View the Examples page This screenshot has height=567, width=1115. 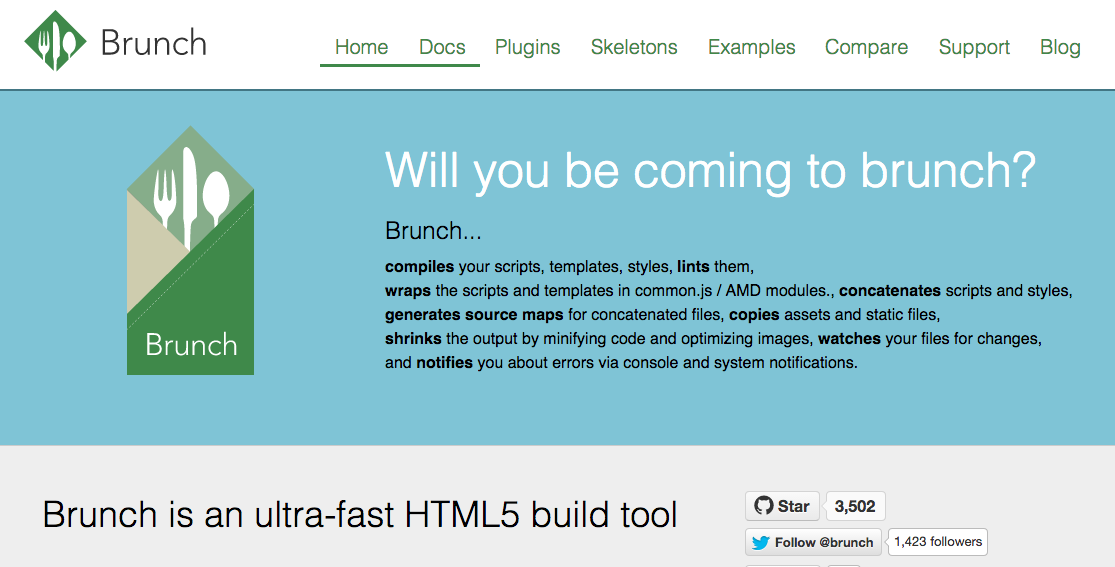point(751,47)
